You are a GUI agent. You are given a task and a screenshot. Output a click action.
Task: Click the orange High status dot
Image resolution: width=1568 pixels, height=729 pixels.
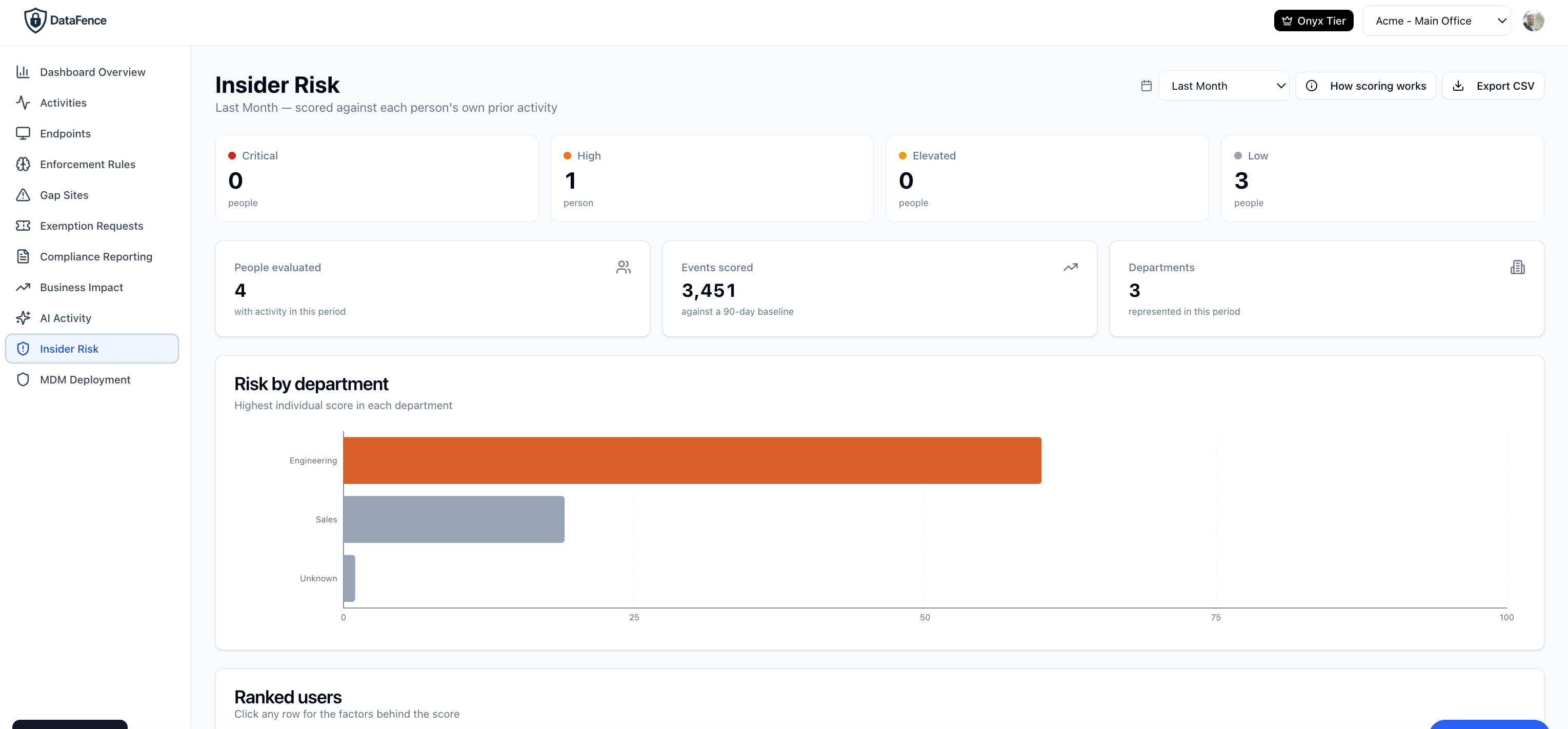tap(567, 156)
